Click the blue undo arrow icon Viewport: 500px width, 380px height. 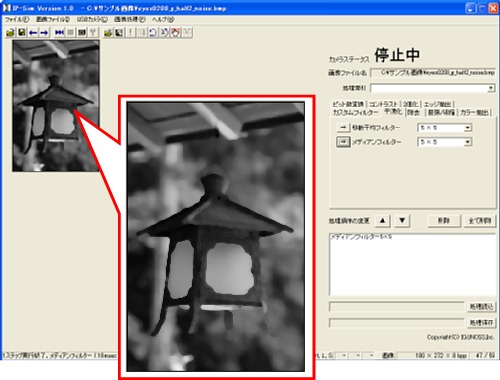pos(153,32)
